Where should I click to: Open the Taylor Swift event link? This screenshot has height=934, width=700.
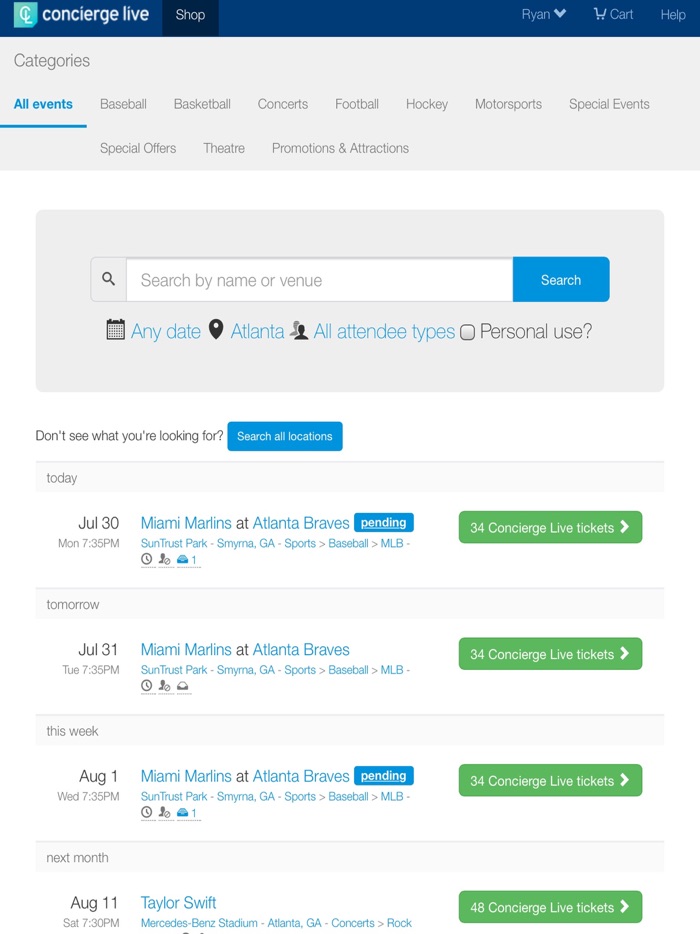178,902
